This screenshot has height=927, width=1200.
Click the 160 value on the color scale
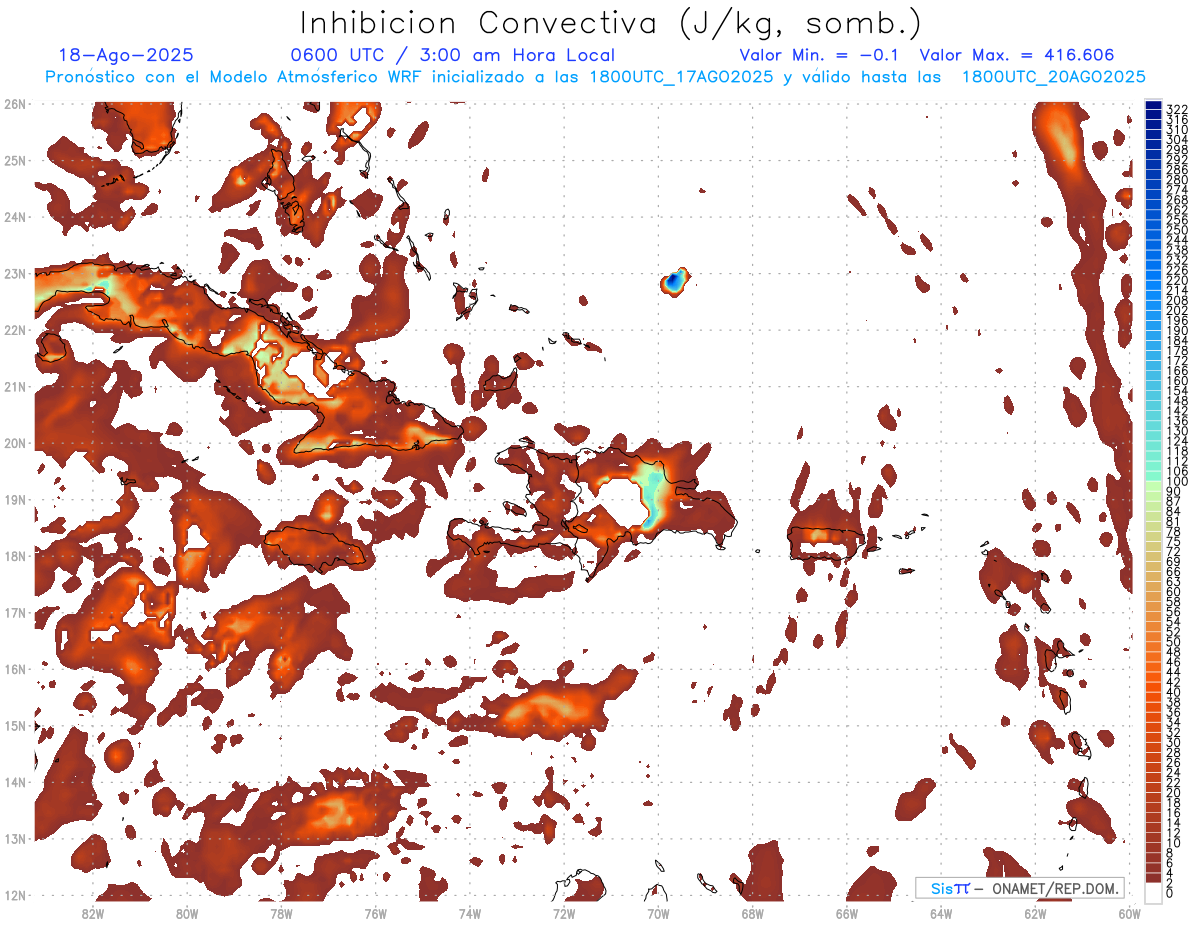tap(1177, 381)
